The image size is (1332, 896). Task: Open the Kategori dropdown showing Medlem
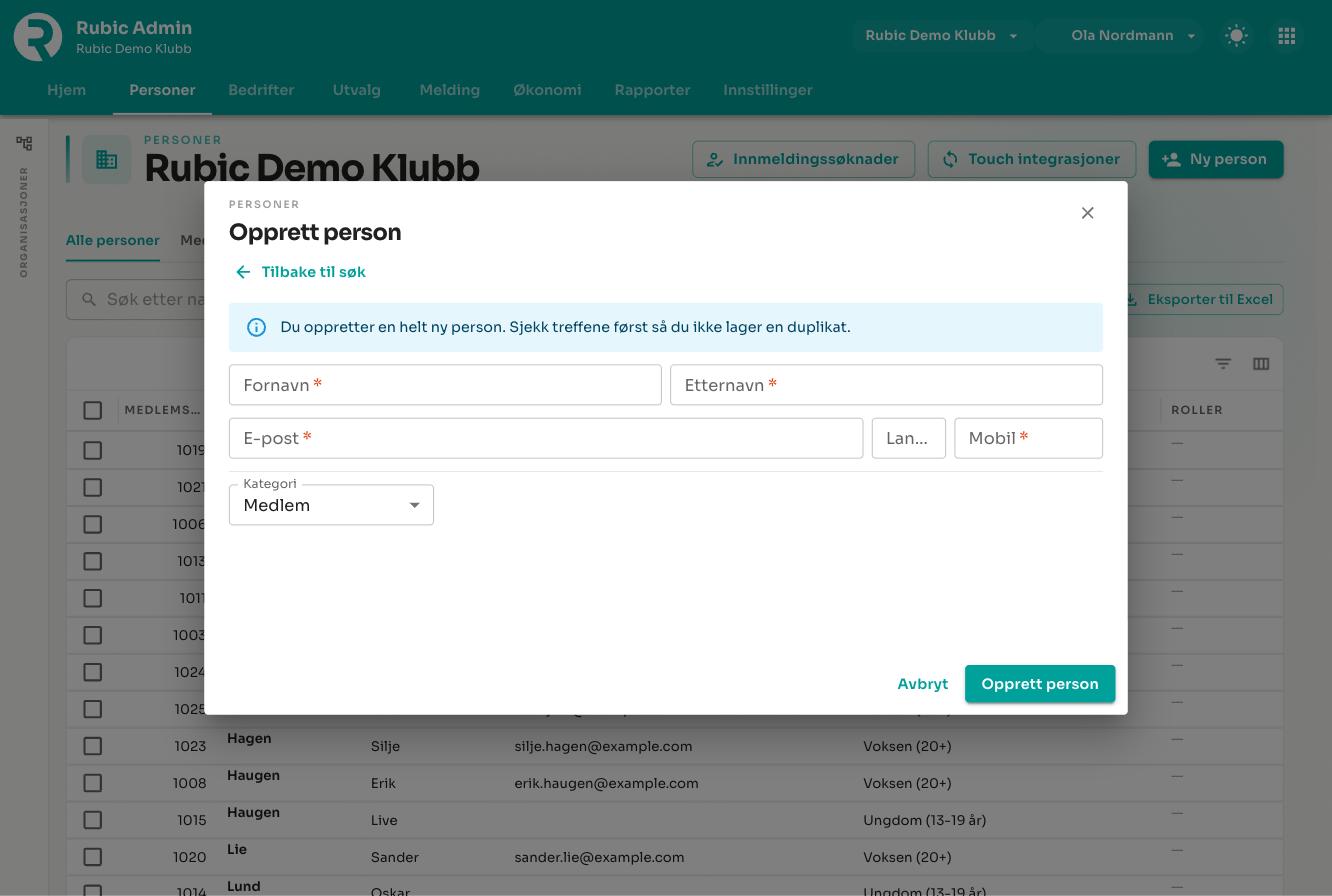coord(331,505)
